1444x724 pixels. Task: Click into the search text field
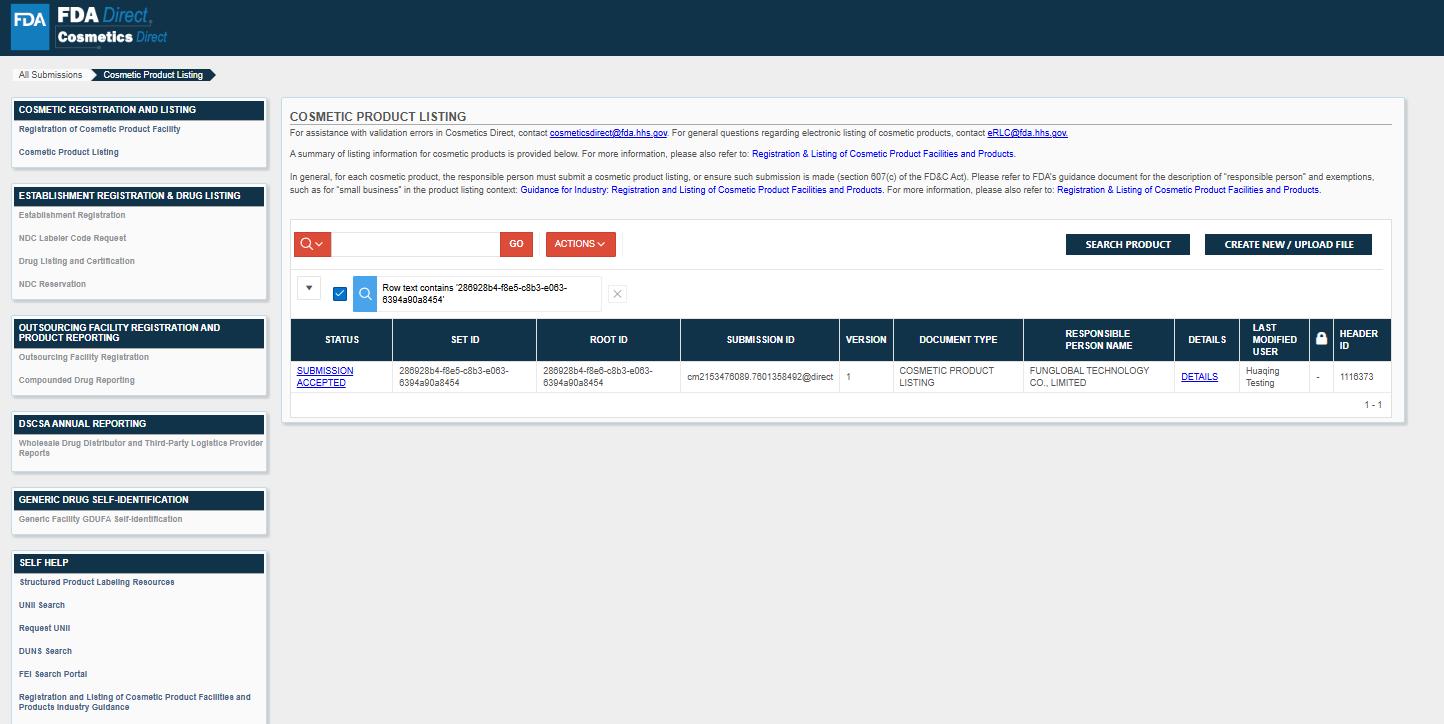click(415, 244)
